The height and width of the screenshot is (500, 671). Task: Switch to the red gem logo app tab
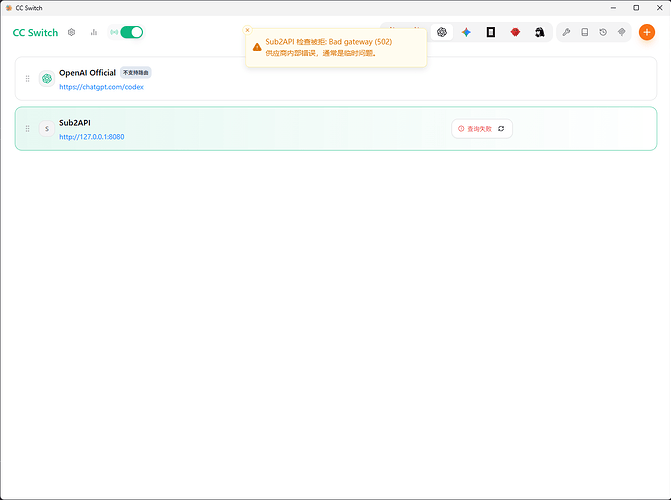click(x=515, y=32)
